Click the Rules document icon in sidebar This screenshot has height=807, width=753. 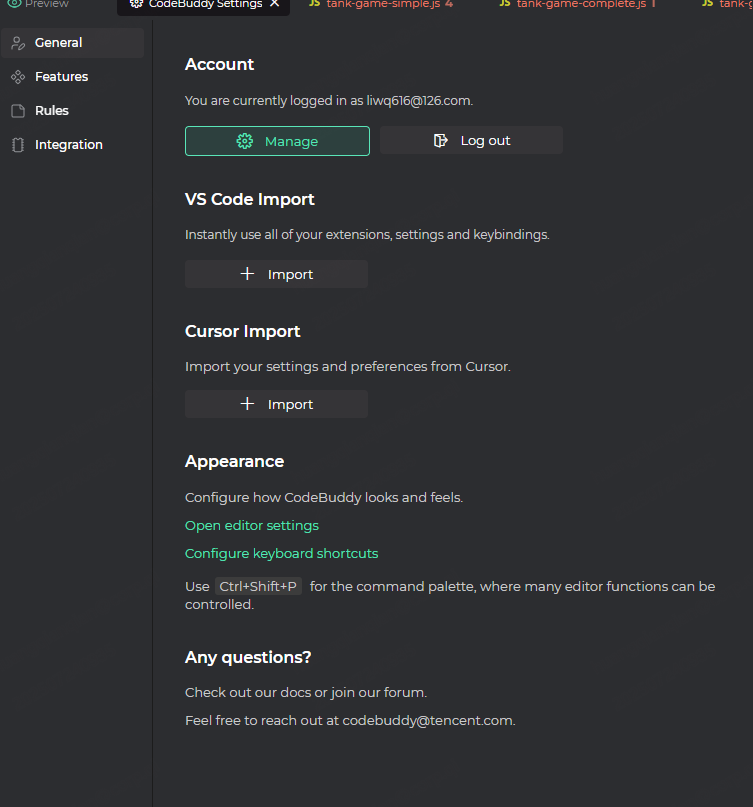18,111
